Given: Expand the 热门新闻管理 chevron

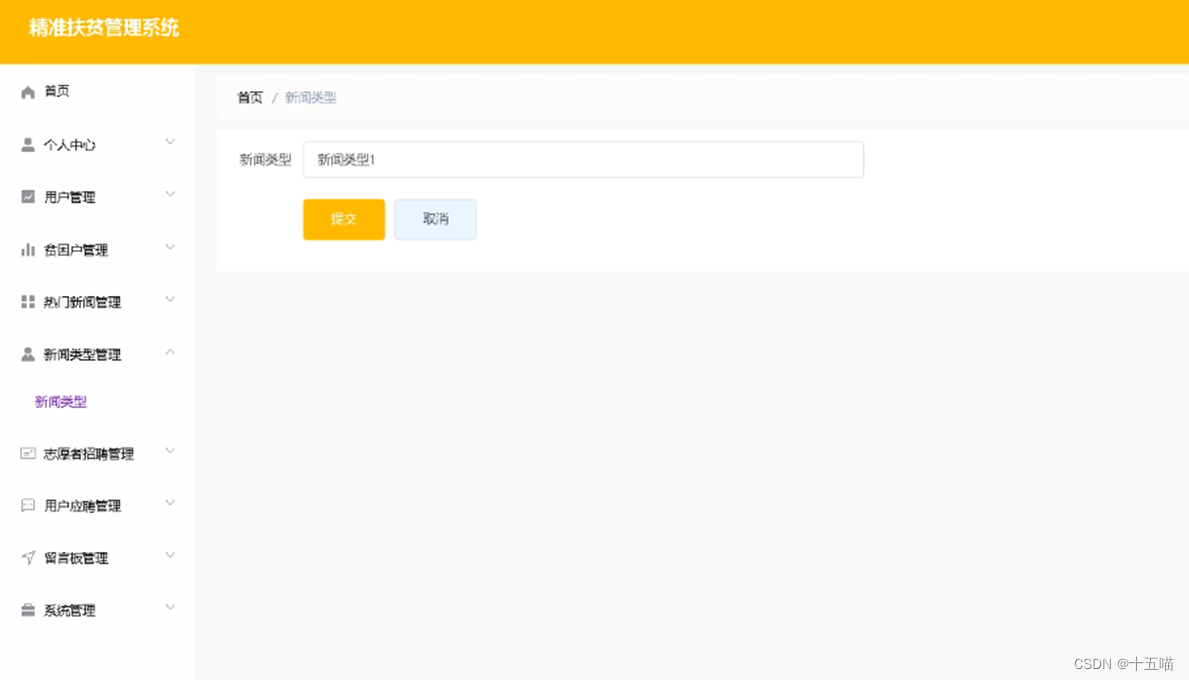Looking at the screenshot, I should [170, 299].
